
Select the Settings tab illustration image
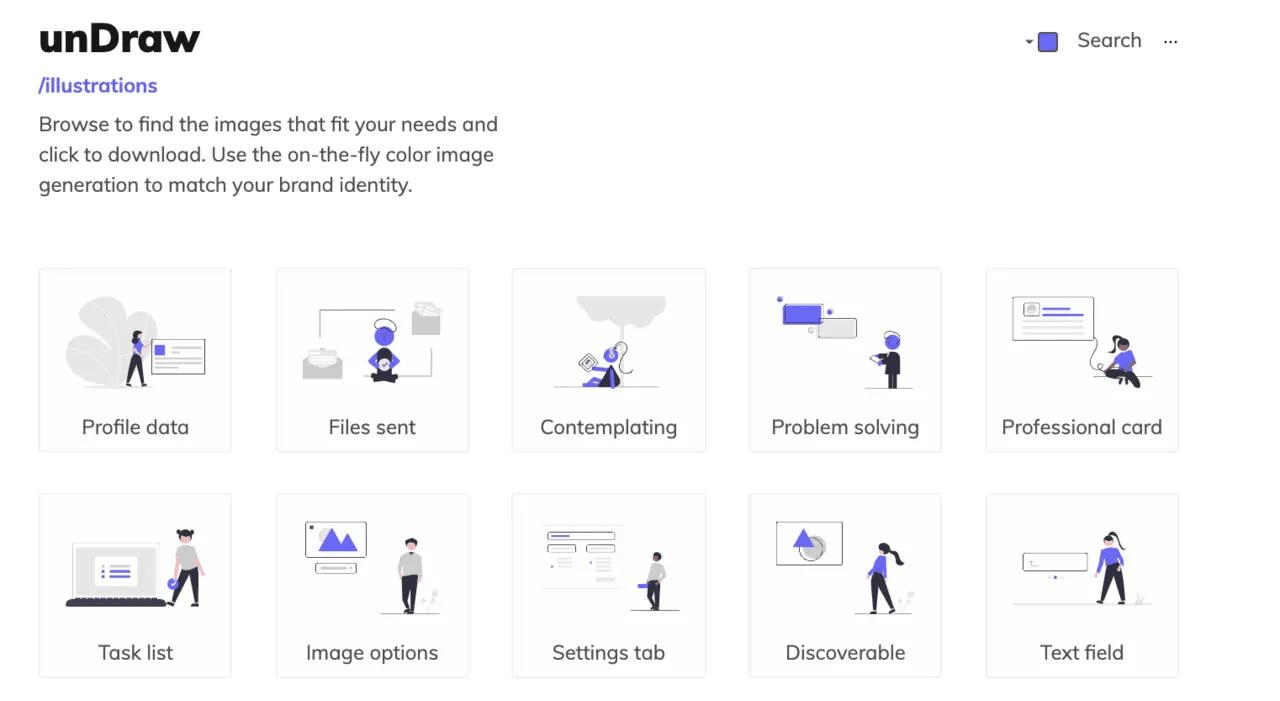coord(608,567)
